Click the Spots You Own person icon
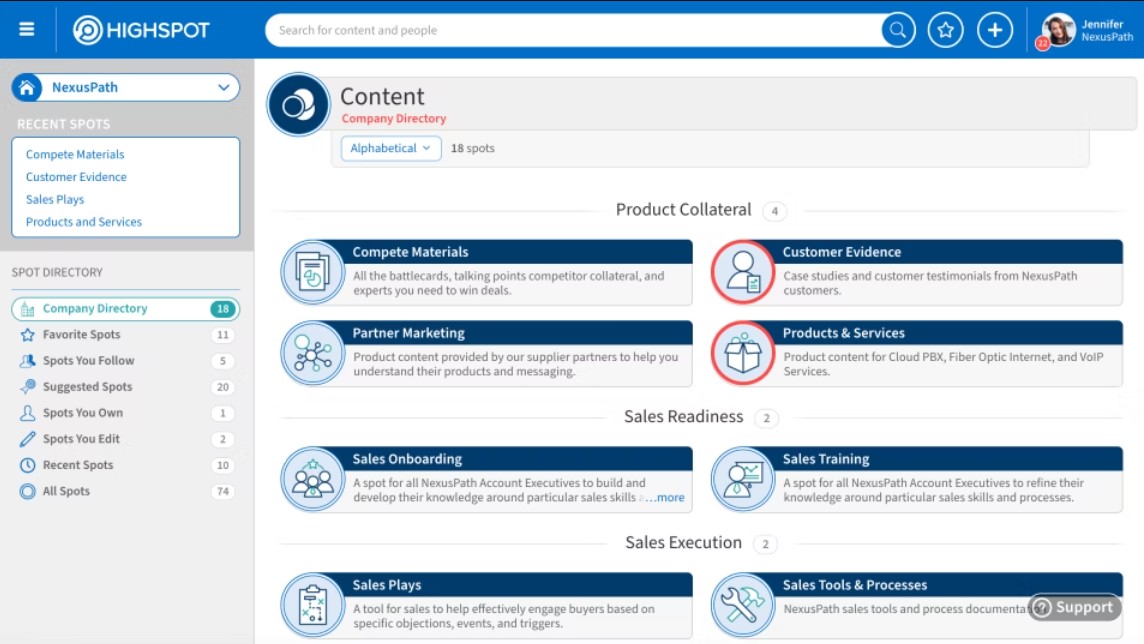This screenshot has width=1144, height=644. click(28, 413)
